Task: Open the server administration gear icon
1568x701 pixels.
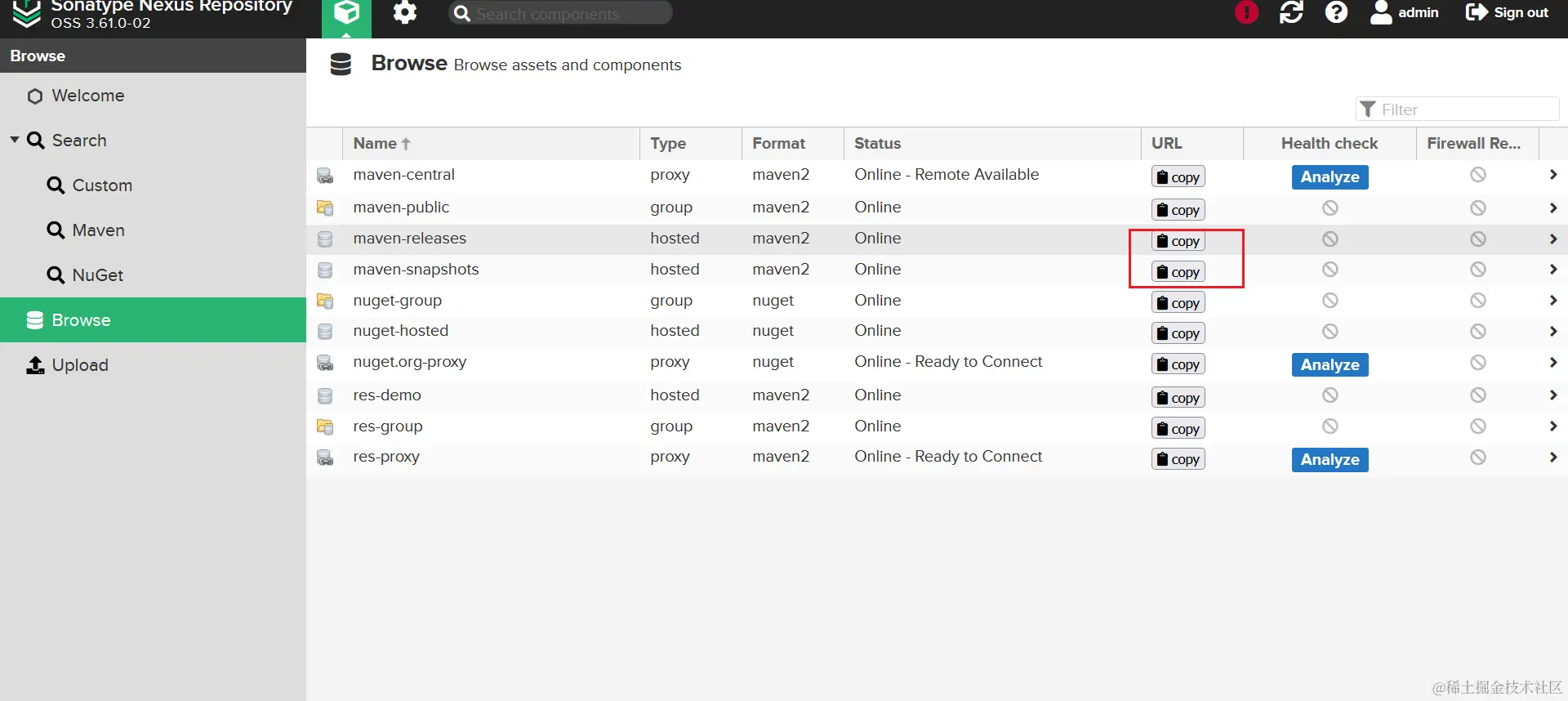Action: pos(404,13)
